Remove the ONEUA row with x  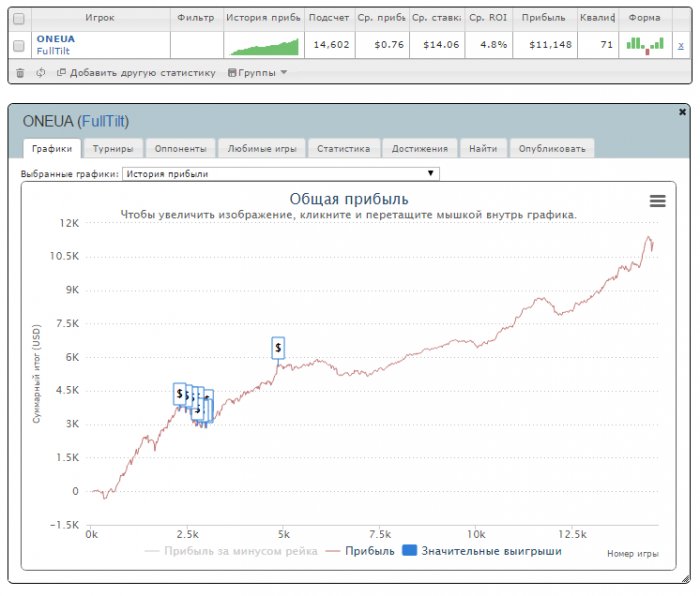coord(680,46)
